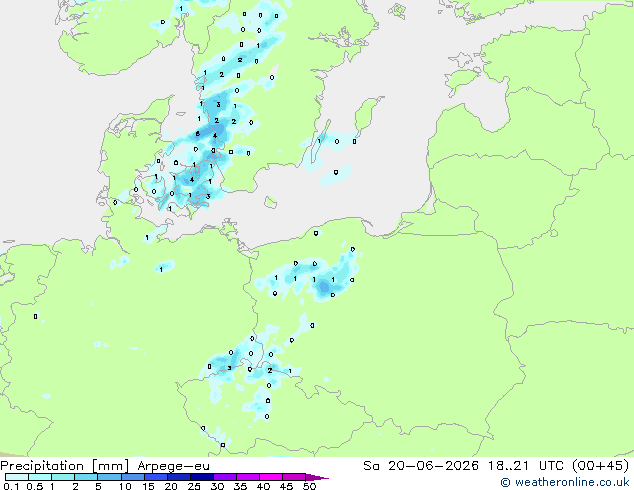Click the legend swatch between 2 and 5
Screen dimensions: 634x490
[x=86, y=477]
